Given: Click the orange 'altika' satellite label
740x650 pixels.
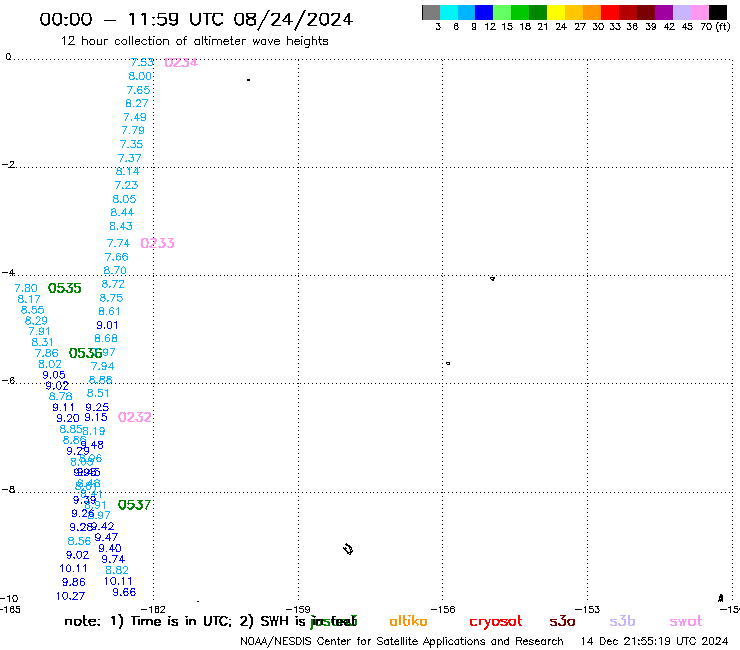Looking at the screenshot, I should [408, 621].
